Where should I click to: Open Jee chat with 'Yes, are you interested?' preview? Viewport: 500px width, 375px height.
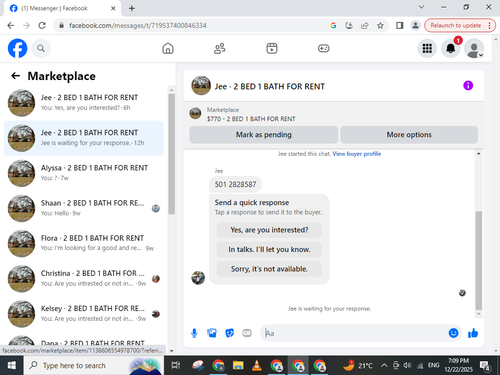click(x=84, y=103)
